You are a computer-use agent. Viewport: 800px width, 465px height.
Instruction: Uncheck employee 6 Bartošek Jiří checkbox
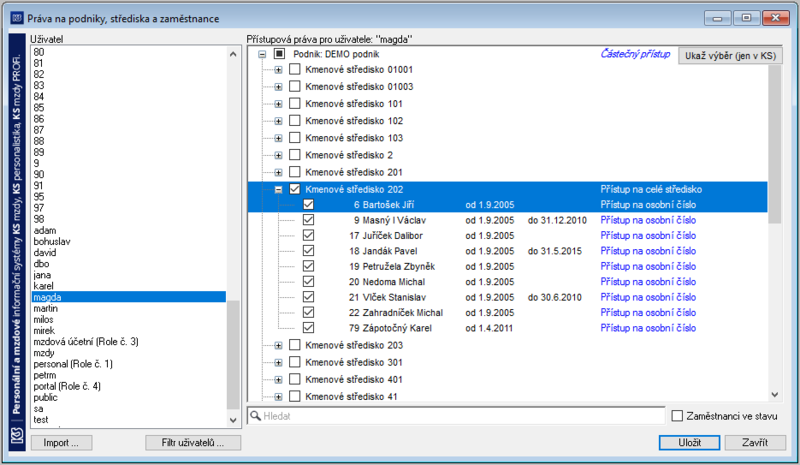tap(308, 204)
